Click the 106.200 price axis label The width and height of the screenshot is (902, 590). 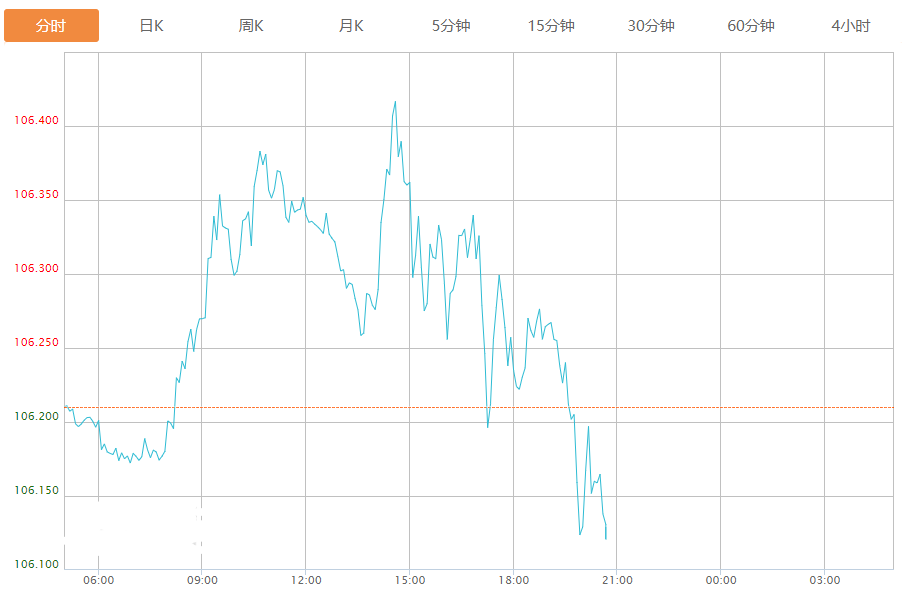click(36, 417)
